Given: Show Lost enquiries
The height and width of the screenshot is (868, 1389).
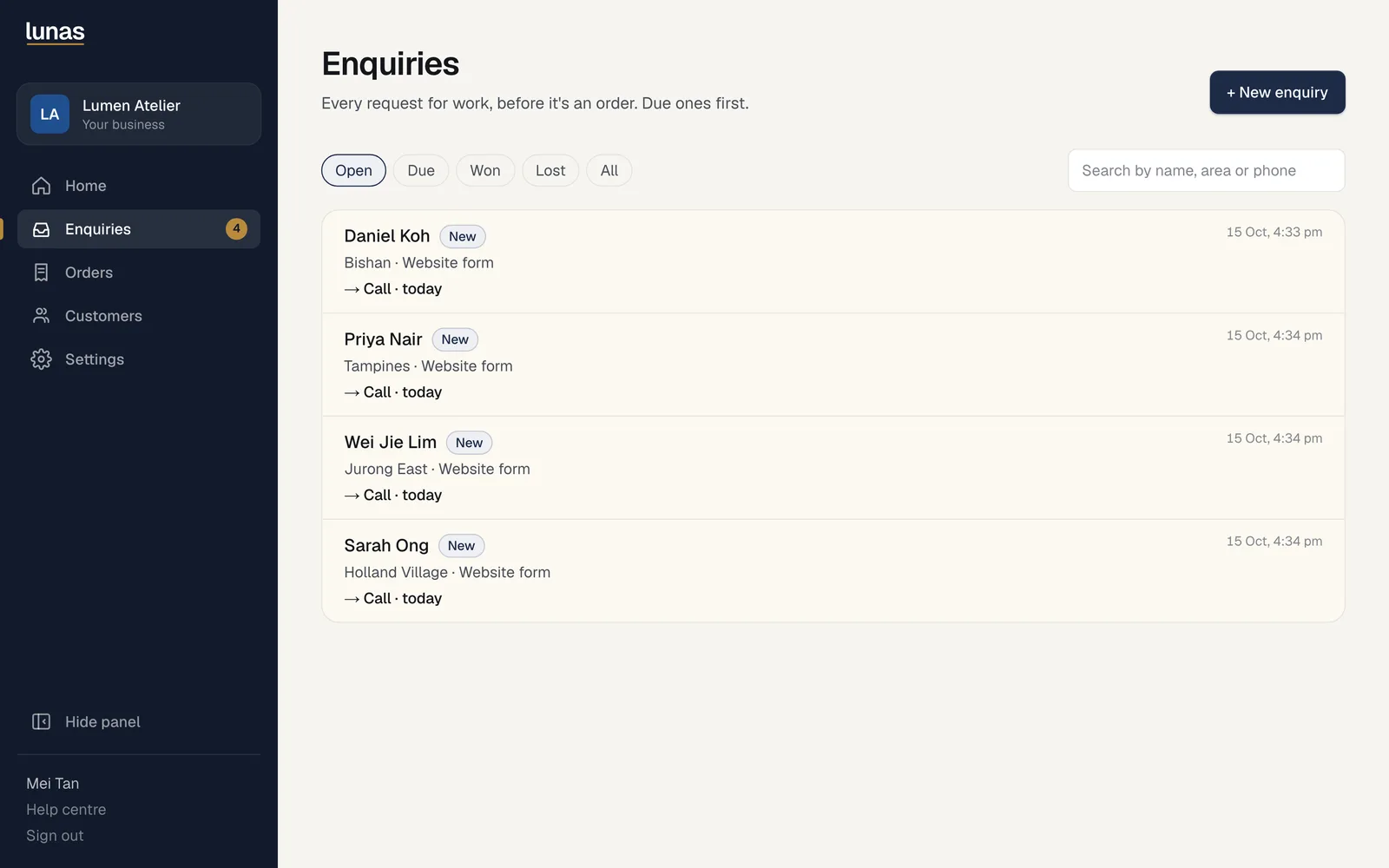Looking at the screenshot, I should pyautogui.click(x=550, y=170).
